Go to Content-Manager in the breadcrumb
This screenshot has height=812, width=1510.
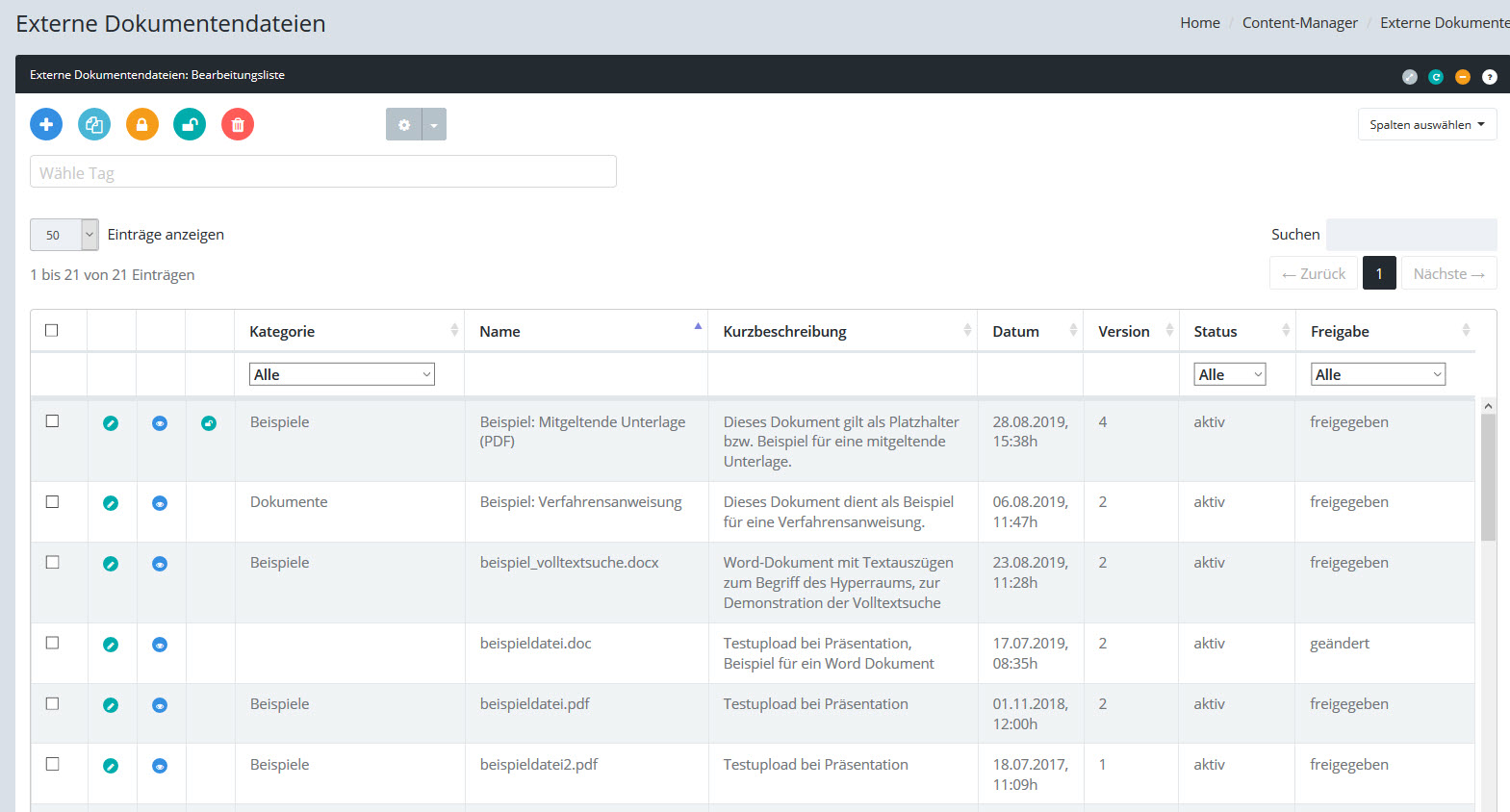coord(1299,23)
